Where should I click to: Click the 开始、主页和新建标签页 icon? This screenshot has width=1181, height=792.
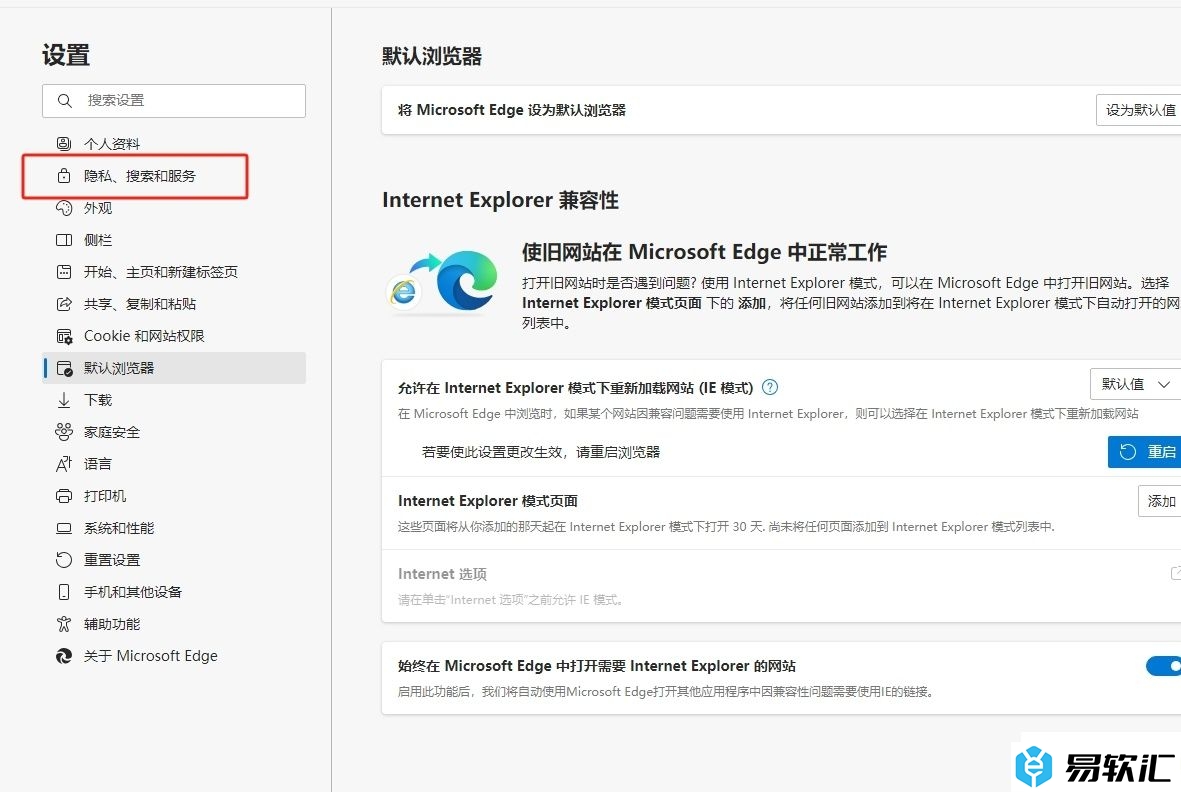click(x=64, y=272)
